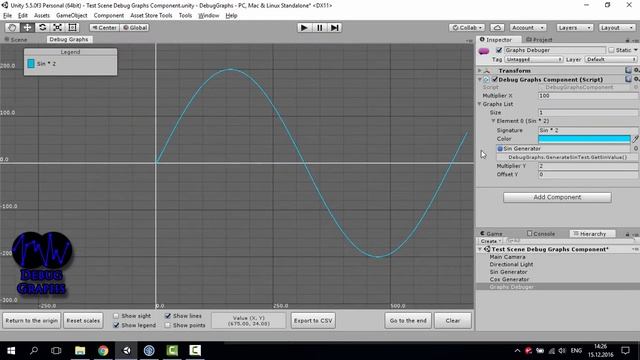Click Reset scales button

[83, 320]
